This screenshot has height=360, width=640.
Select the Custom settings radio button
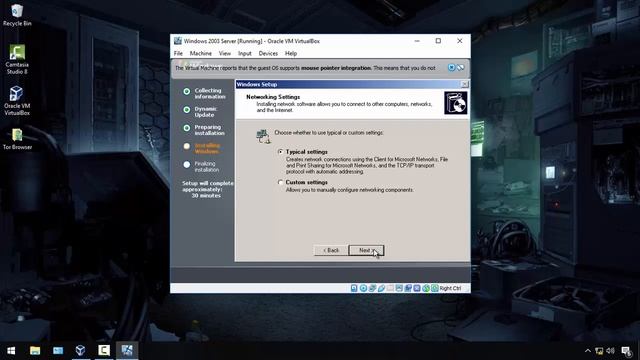[280, 182]
